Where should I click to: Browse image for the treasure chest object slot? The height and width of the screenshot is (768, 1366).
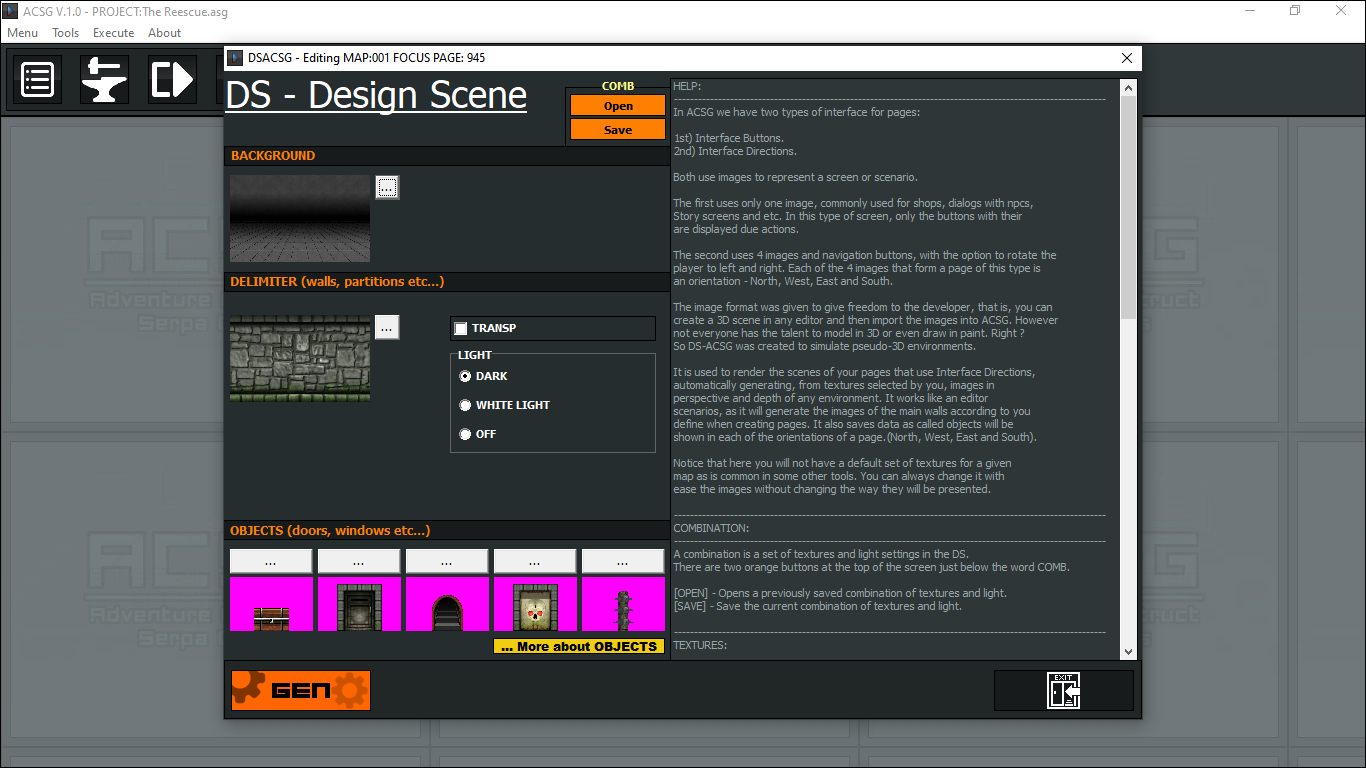coord(271,561)
